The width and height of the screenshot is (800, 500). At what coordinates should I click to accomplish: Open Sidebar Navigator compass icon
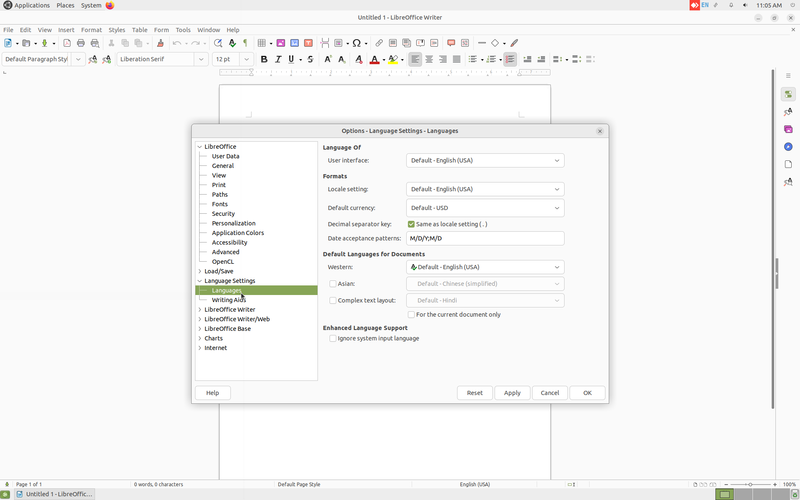[788, 147]
